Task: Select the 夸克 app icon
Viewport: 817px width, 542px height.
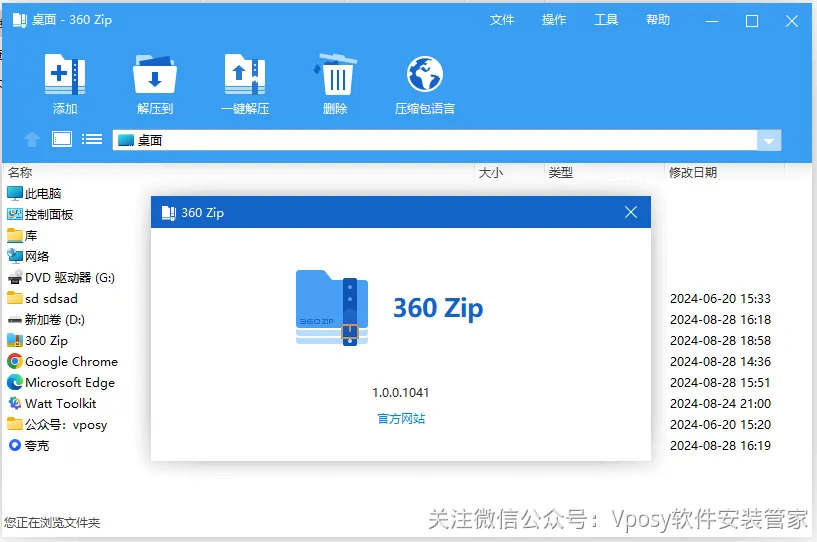Action: (15, 445)
